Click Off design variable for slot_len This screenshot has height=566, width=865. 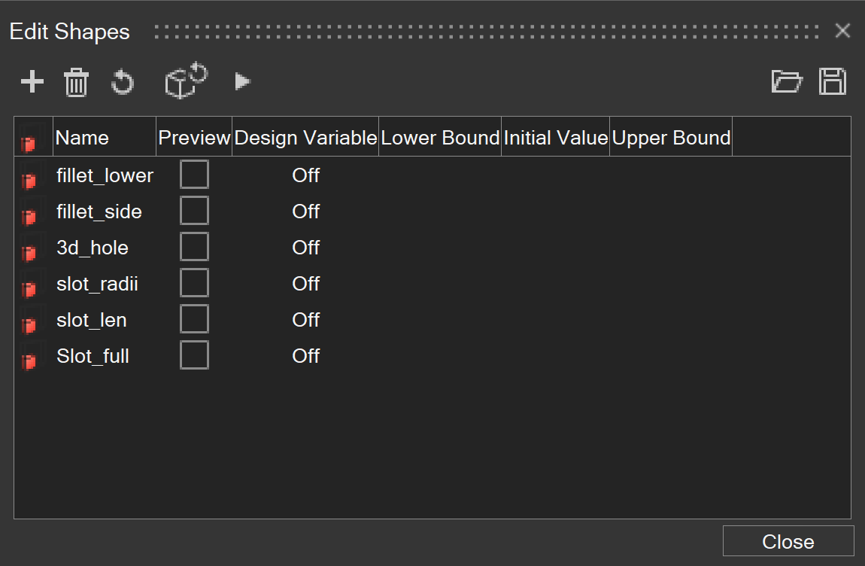pos(306,320)
